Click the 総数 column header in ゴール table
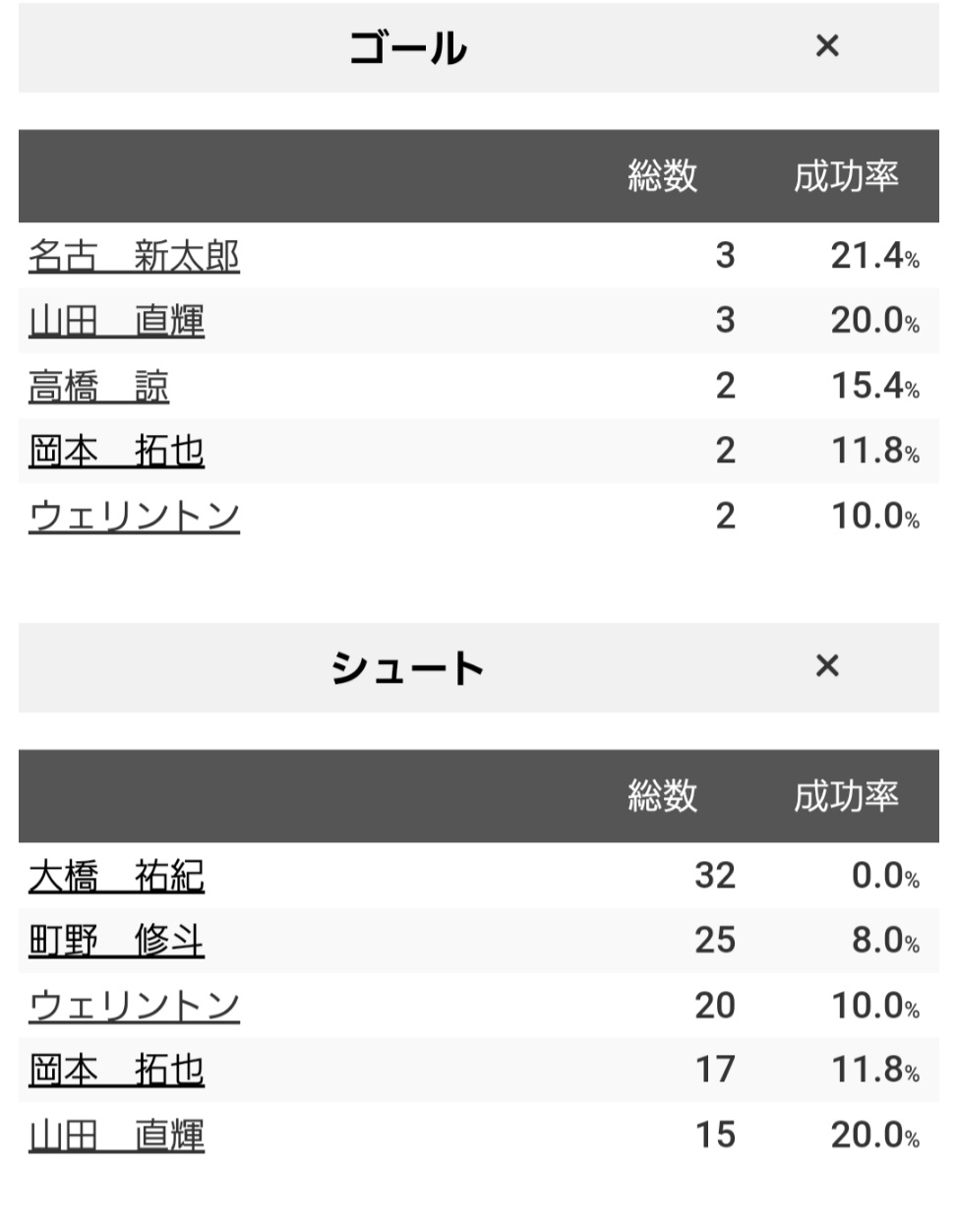The height and width of the screenshot is (1232, 956). point(662,176)
